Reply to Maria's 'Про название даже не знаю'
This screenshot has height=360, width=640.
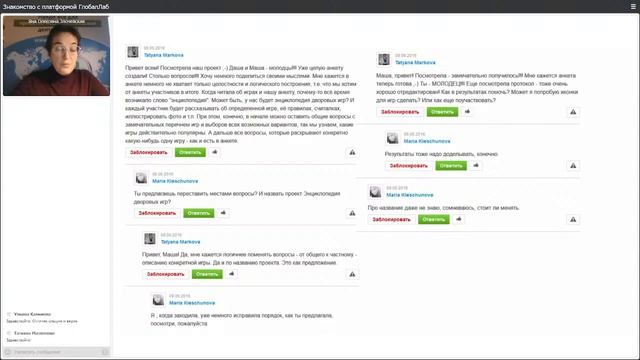pyautogui.click(x=434, y=219)
